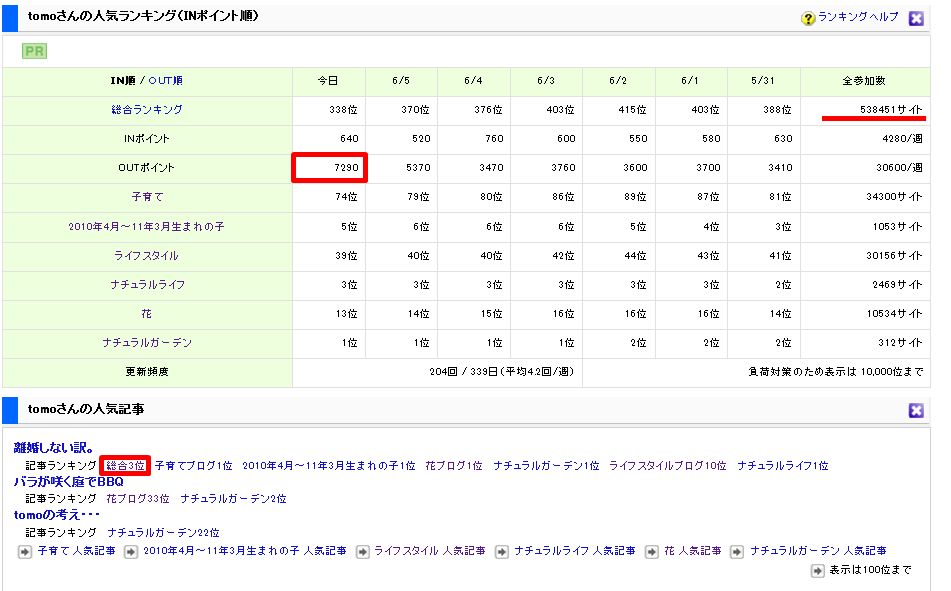Click arrow icon before ナチュラルガーデン 人気記事
Image resolution: width=951 pixels, height=591 pixels.
point(736,552)
